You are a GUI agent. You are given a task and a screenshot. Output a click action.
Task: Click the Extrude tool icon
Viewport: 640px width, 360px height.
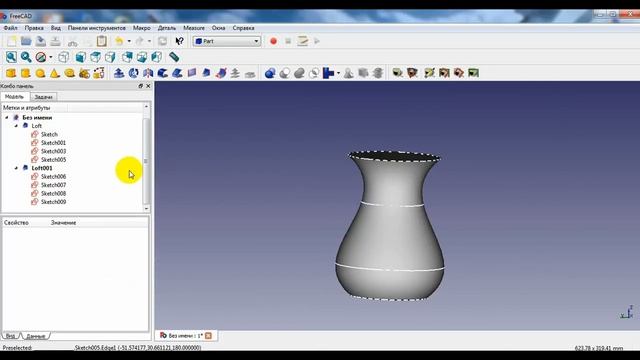(x=119, y=73)
